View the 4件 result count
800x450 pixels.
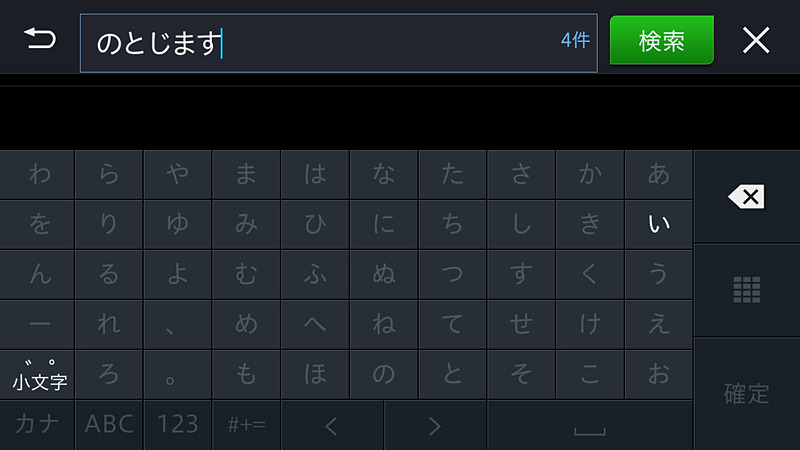point(575,41)
